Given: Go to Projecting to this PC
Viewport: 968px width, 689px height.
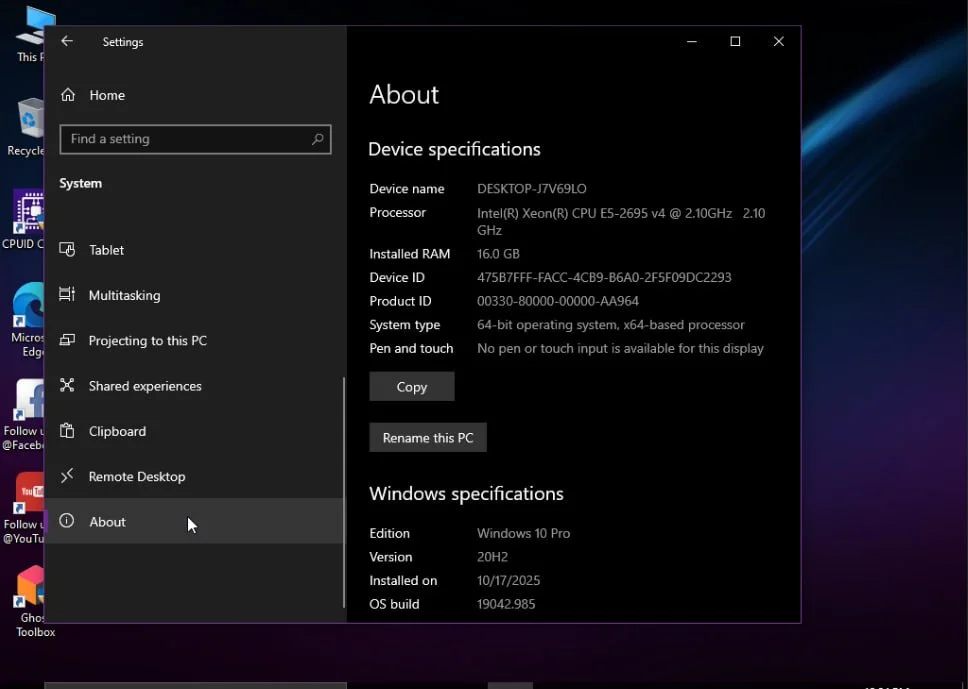Looking at the screenshot, I should tap(194, 340).
